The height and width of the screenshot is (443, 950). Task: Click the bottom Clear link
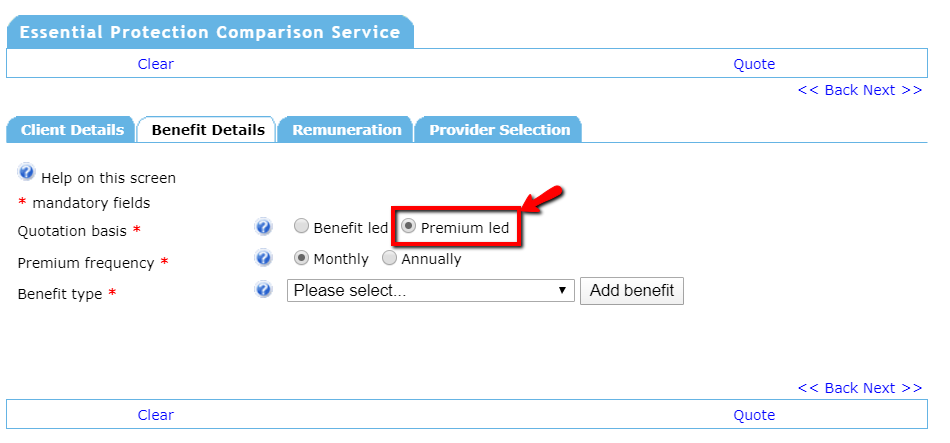(x=155, y=415)
